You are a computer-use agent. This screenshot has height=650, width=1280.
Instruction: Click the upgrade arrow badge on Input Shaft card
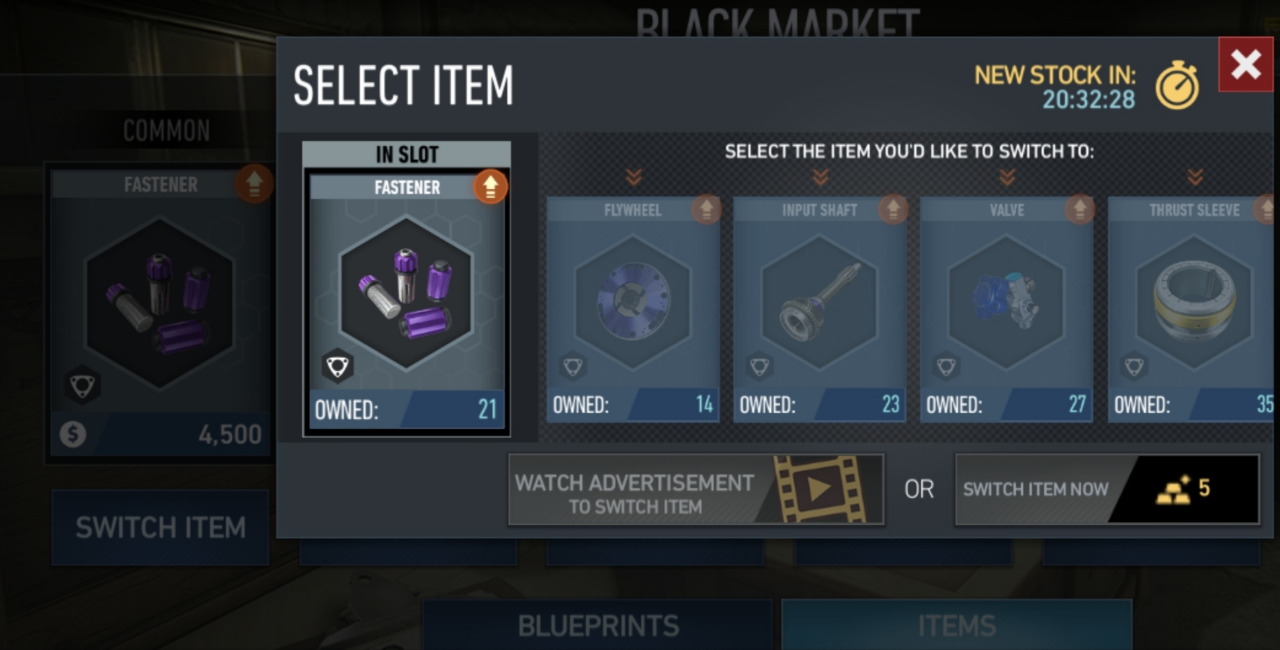[893, 209]
